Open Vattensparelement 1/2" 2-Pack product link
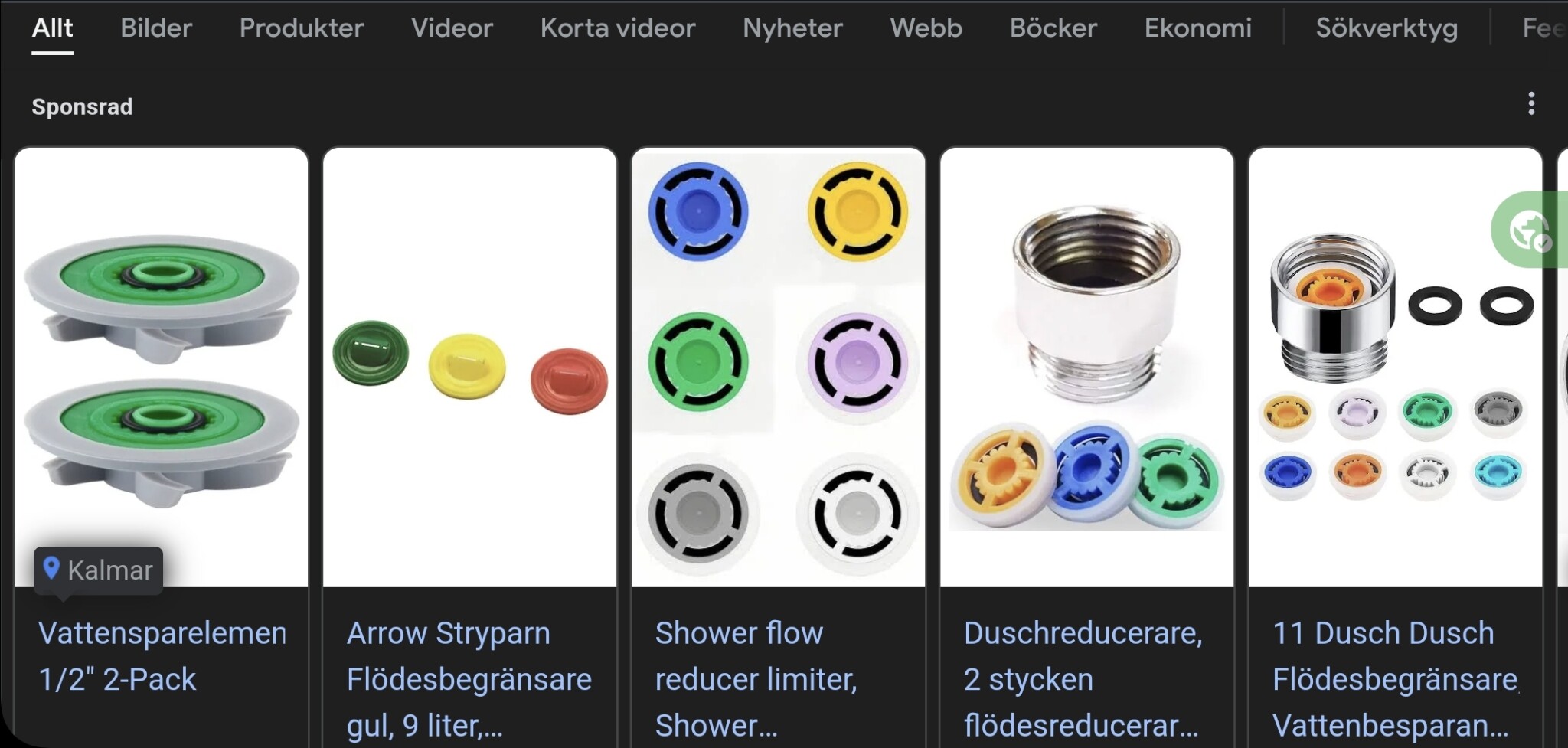Image resolution: width=1568 pixels, height=748 pixels. [162, 656]
